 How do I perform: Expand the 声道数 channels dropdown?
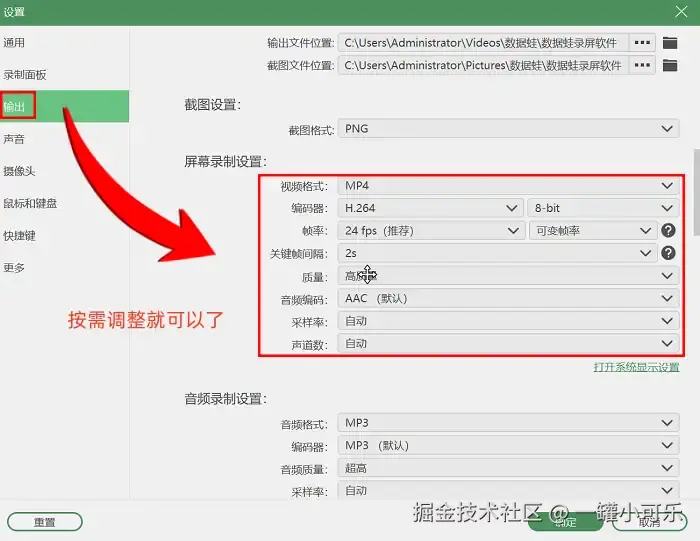[x=508, y=343]
